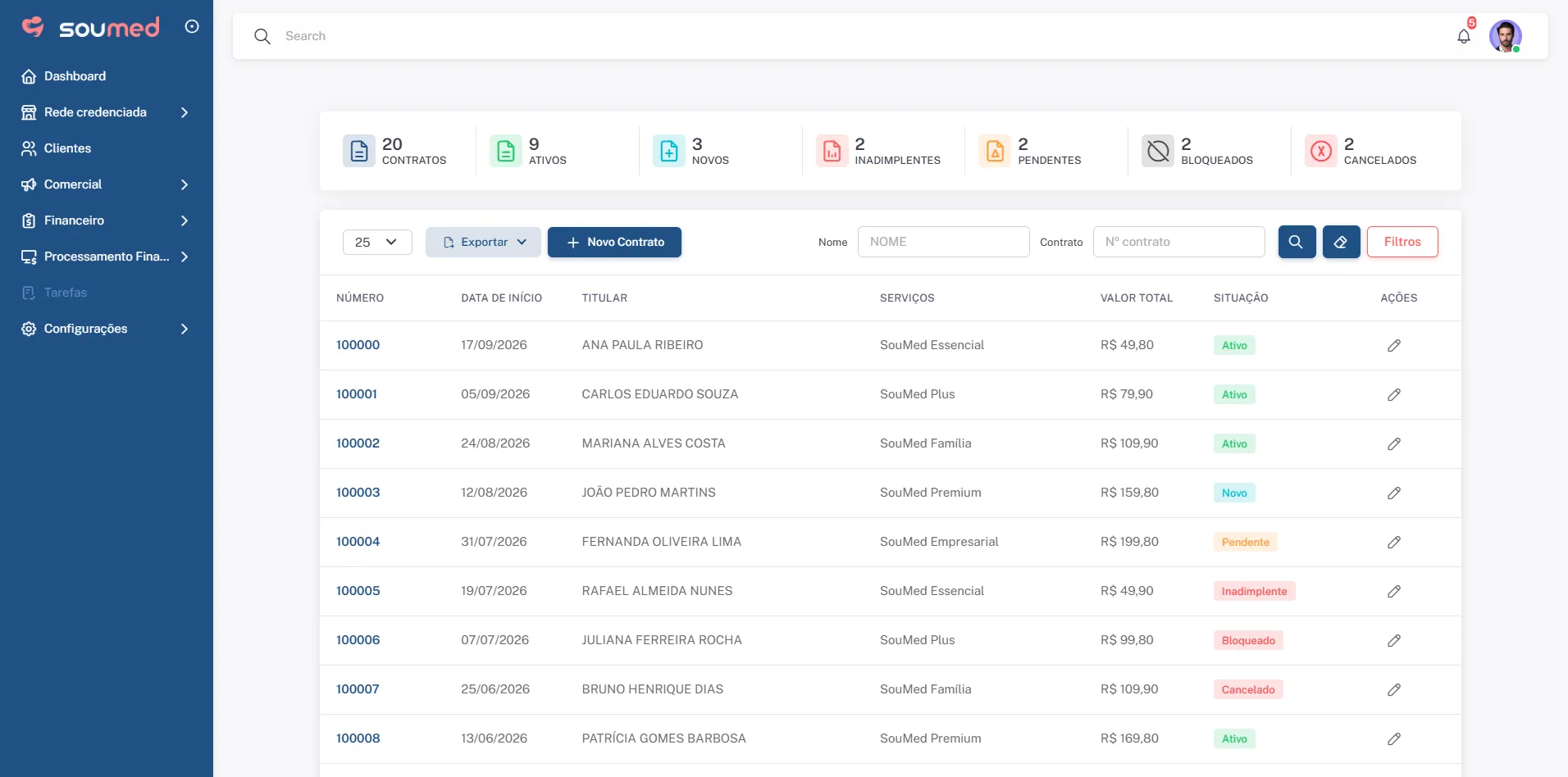The image size is (1568, 777).
Task: Clear filters with the eraser button
Action: pyautogui.click(x=1341, y=242)
